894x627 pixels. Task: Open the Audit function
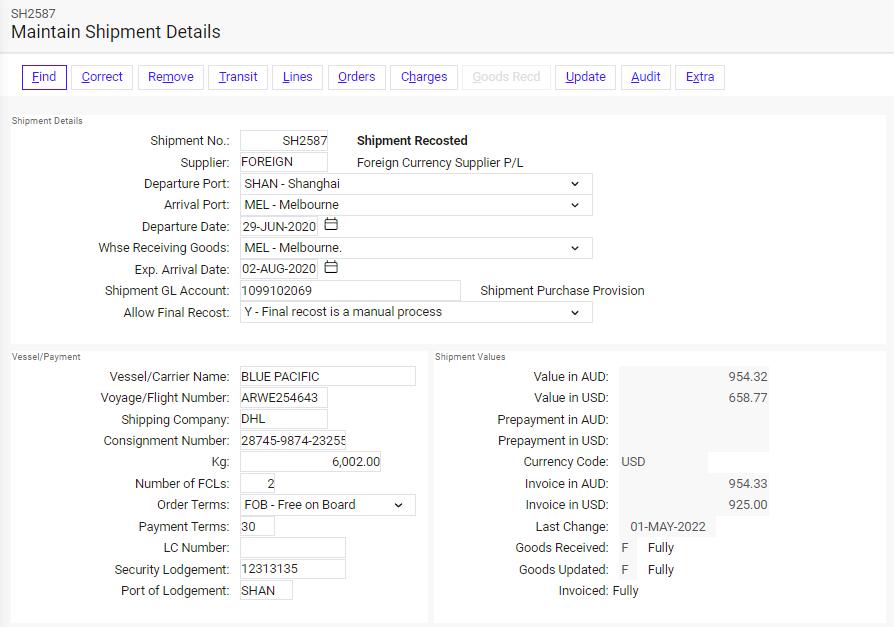click(645, 76)
